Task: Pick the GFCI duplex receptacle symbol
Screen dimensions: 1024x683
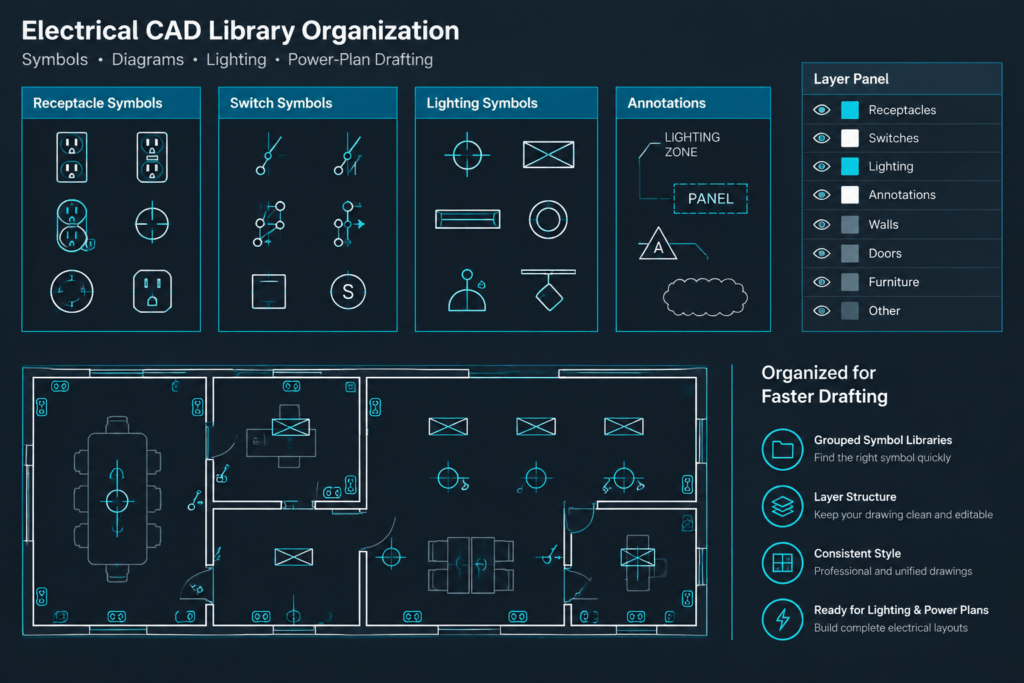Action: click(x=152, y=157)
